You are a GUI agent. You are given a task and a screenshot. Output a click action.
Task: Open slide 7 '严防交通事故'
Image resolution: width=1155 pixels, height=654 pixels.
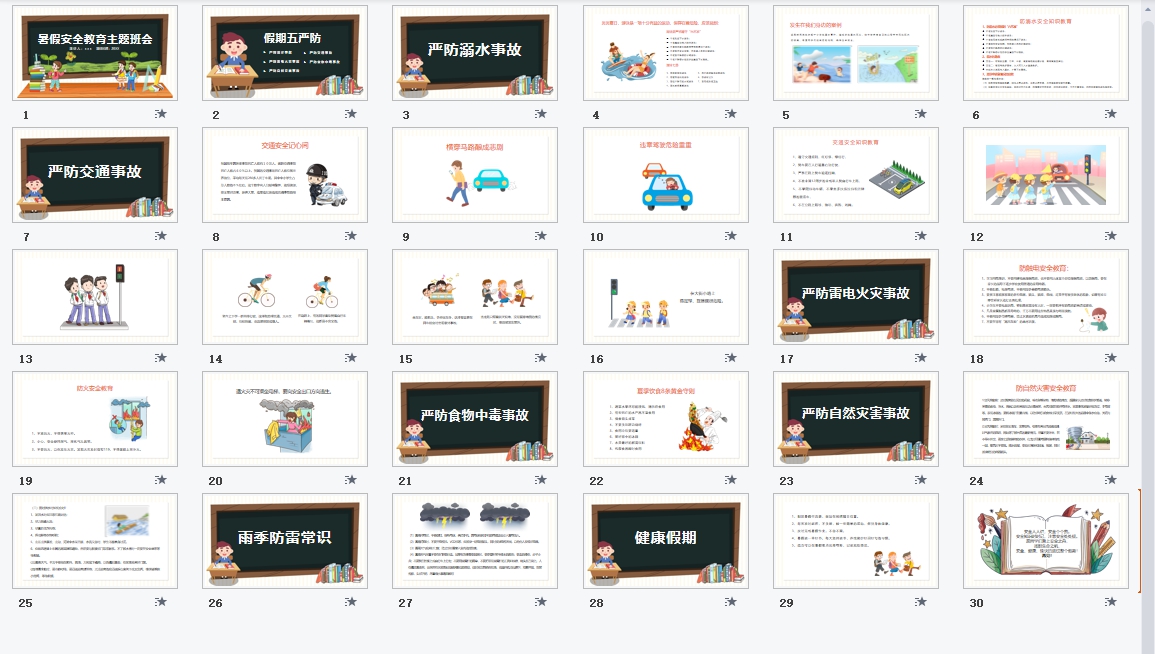point(95,176)
